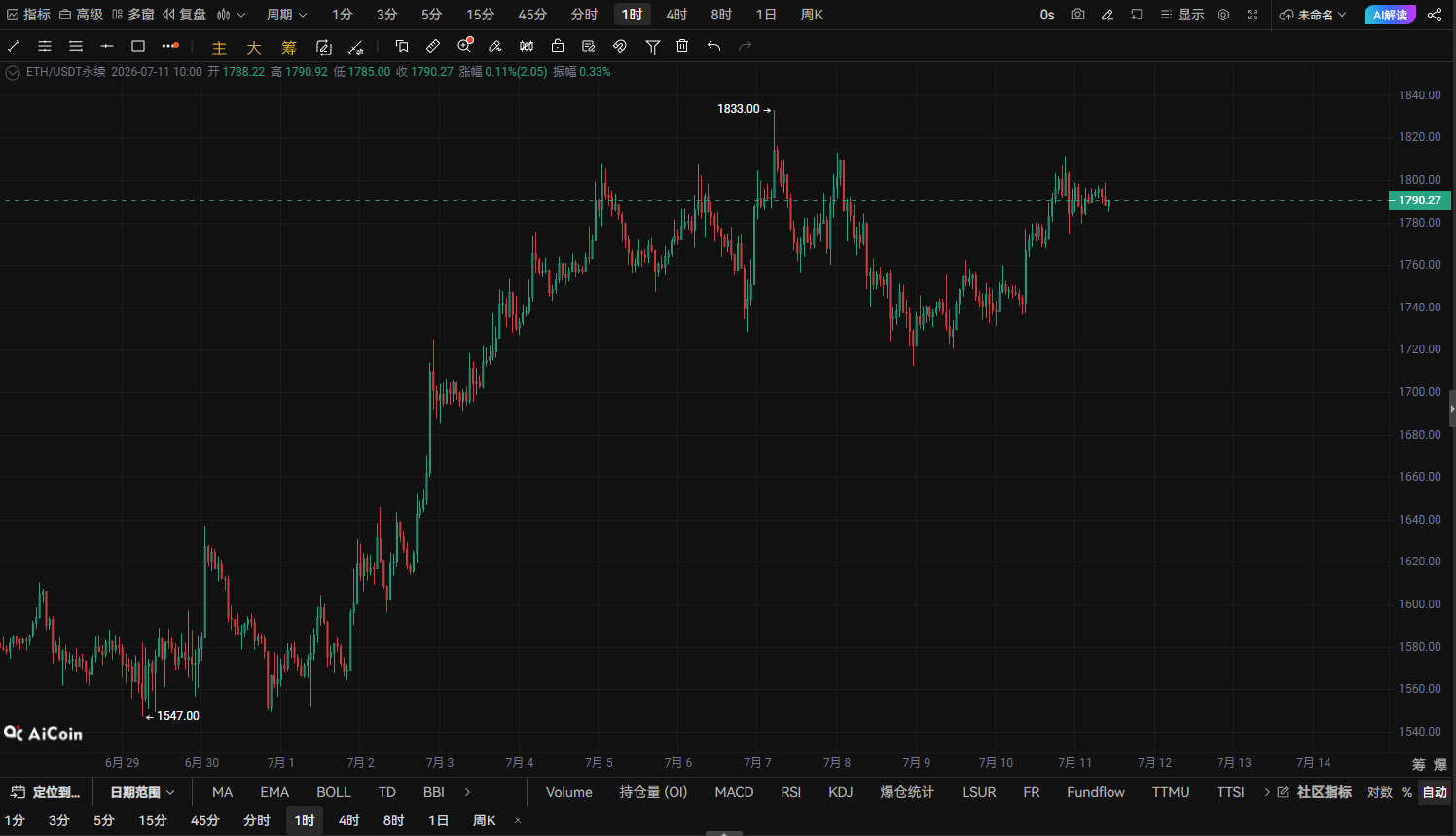Take a chart screenshot with camera icon

pos(1077,15)
